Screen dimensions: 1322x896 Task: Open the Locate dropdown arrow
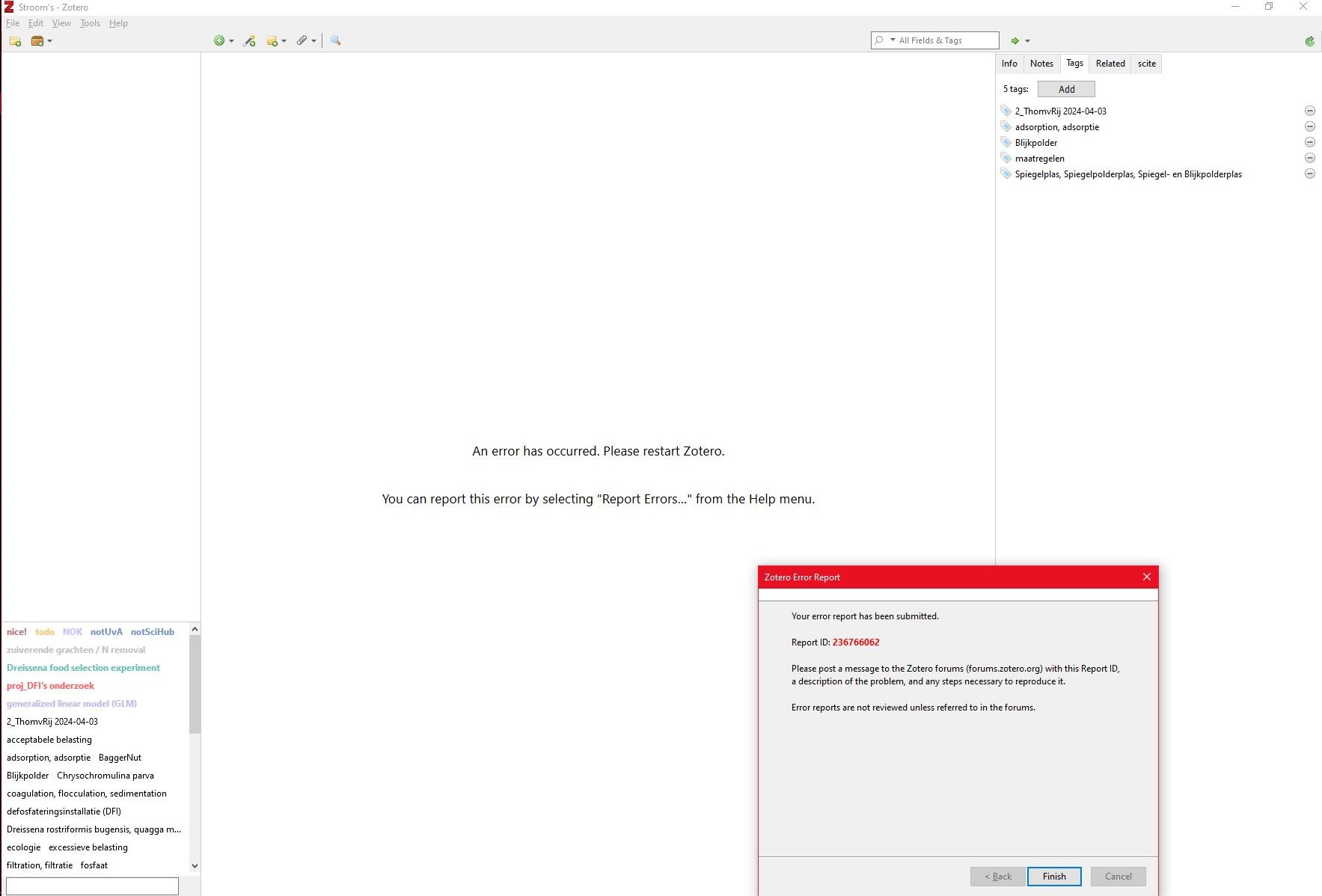1027,41
